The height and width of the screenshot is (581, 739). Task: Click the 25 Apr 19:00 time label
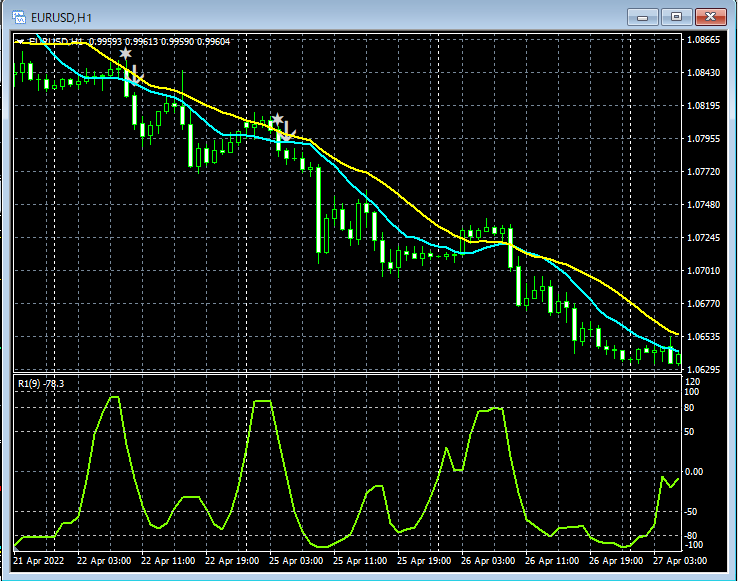[424, 561]
